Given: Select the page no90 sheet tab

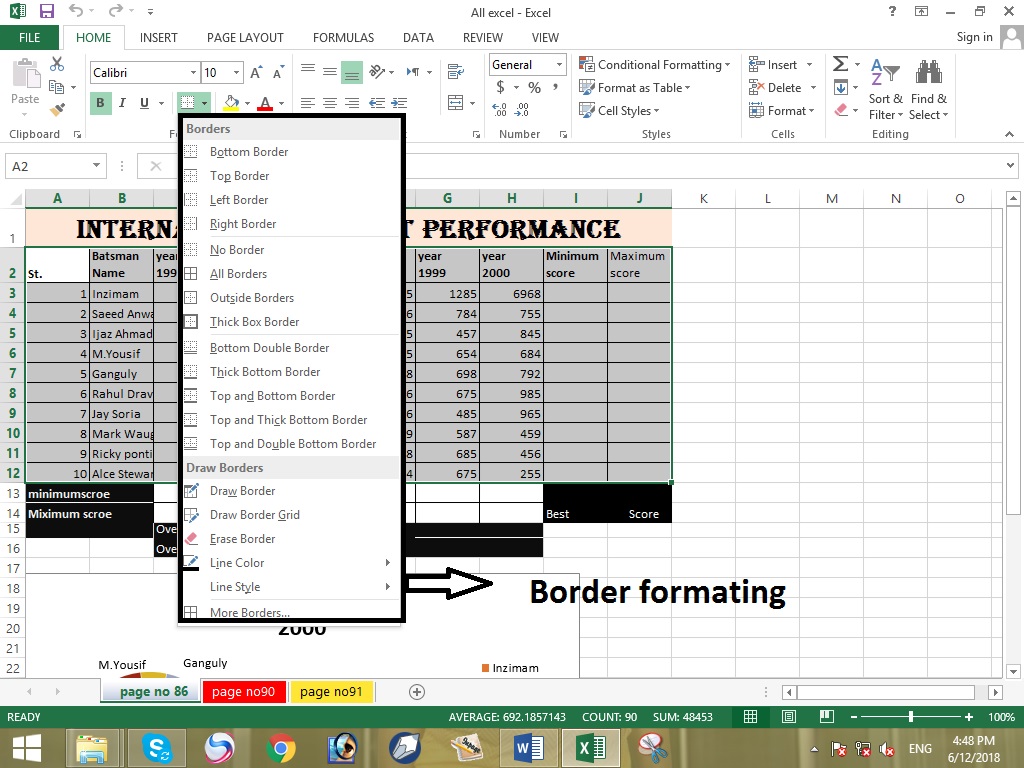Looking at the screenshot, I should point(243,691).
